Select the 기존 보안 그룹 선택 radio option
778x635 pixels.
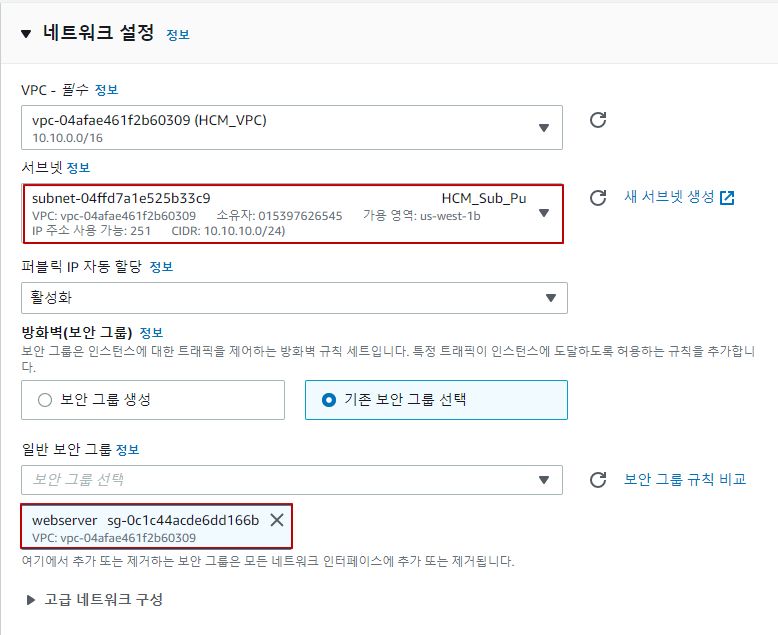coord(436,400)
